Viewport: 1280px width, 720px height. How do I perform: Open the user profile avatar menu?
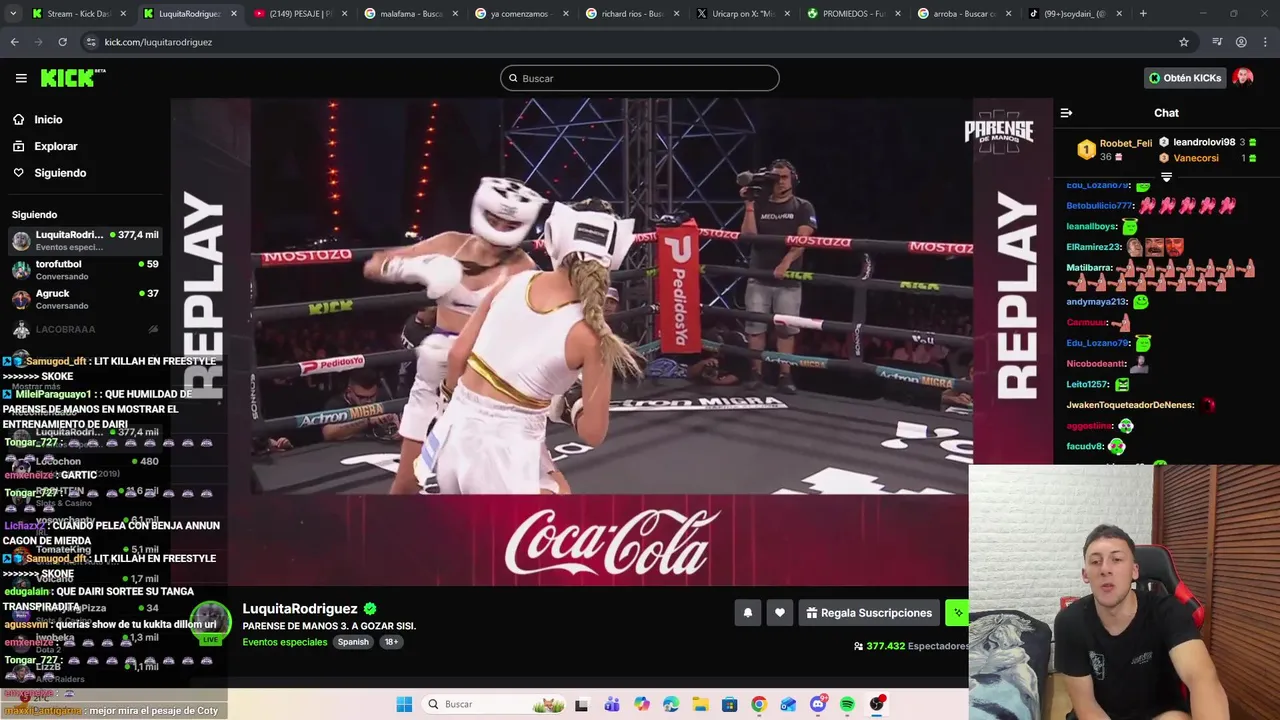coord(1243,78)
